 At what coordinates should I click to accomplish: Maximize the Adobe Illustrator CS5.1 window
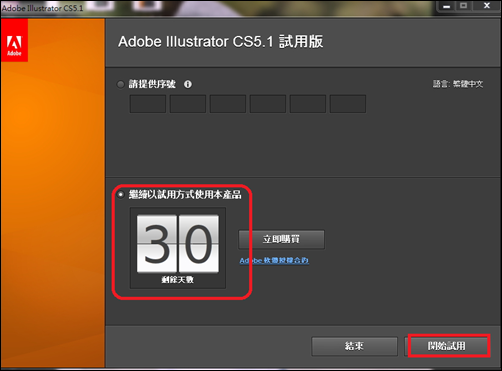[463, 6]
